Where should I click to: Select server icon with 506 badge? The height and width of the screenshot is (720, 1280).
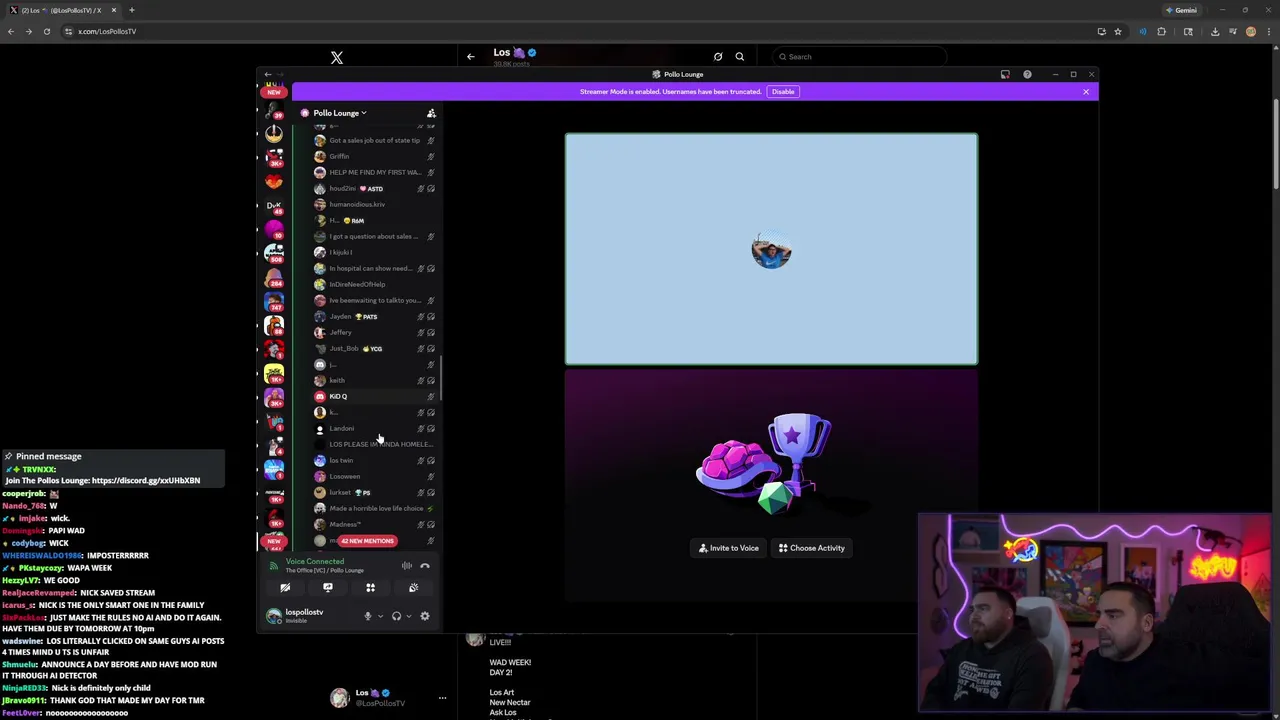(x=274, y=254)
